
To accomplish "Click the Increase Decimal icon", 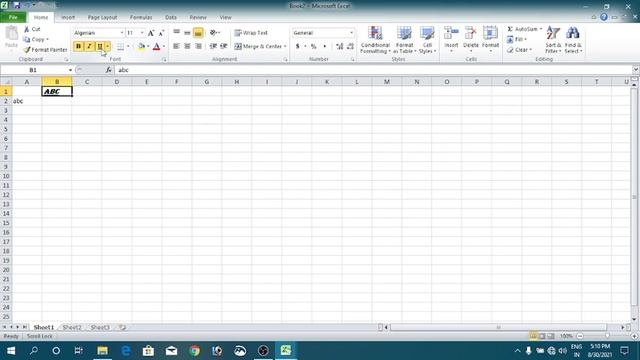I will click(340, 47).
